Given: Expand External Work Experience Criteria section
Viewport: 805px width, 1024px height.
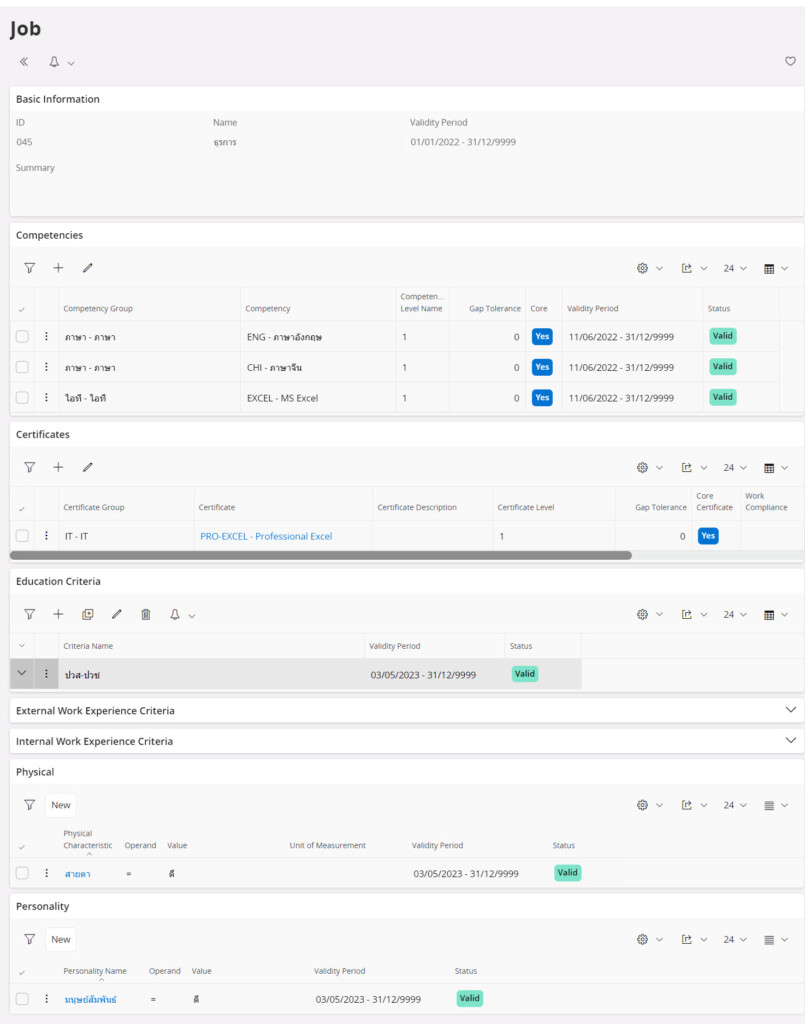Looking at the screenshot, I should click(790, 710).
